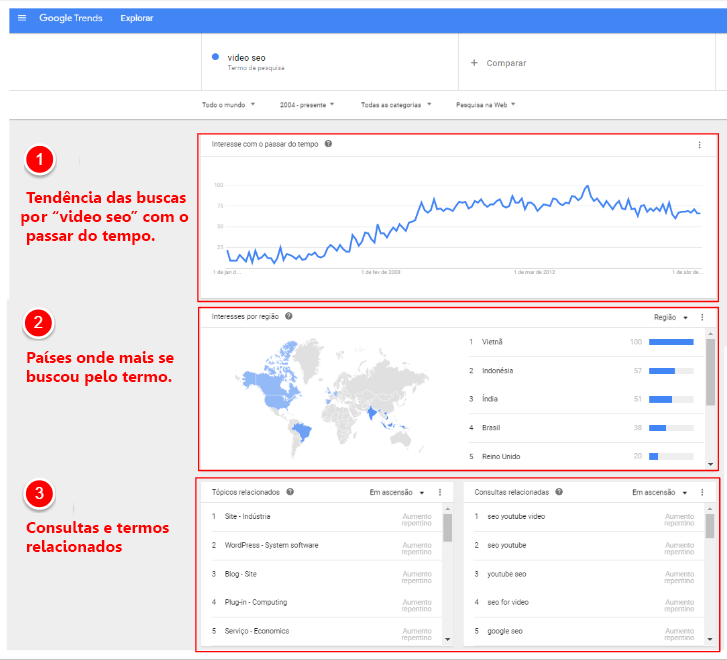Image resolution: width=727 pixels, height=660 pixels.
Task: Open more options for Tópicos relacionados
Action: [439, 492]
